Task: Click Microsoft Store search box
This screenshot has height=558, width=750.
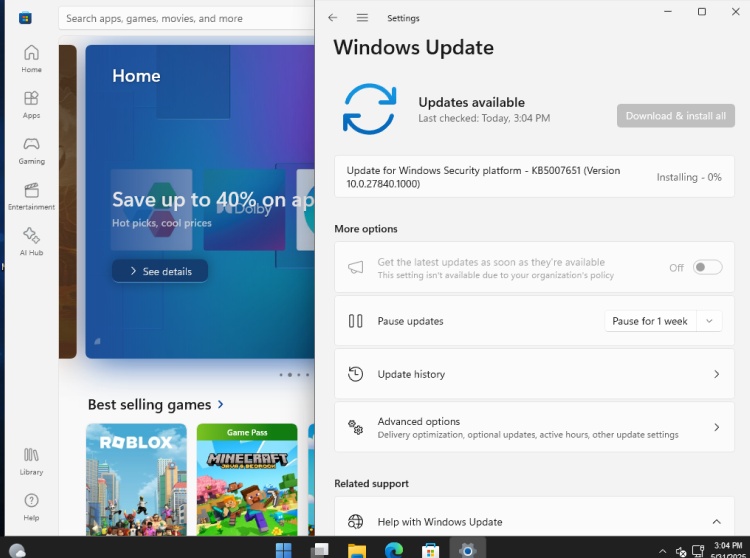Action: click(187, 18)
